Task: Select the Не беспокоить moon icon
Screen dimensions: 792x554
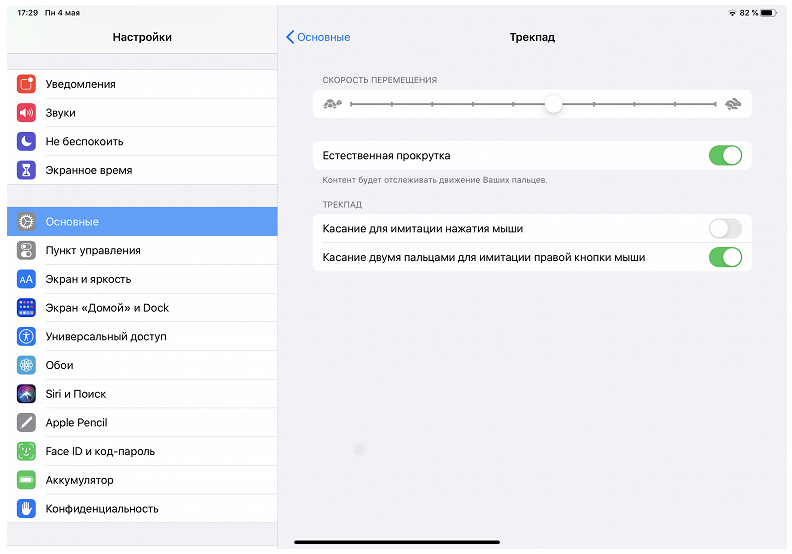Action: (x=26, y=141)
